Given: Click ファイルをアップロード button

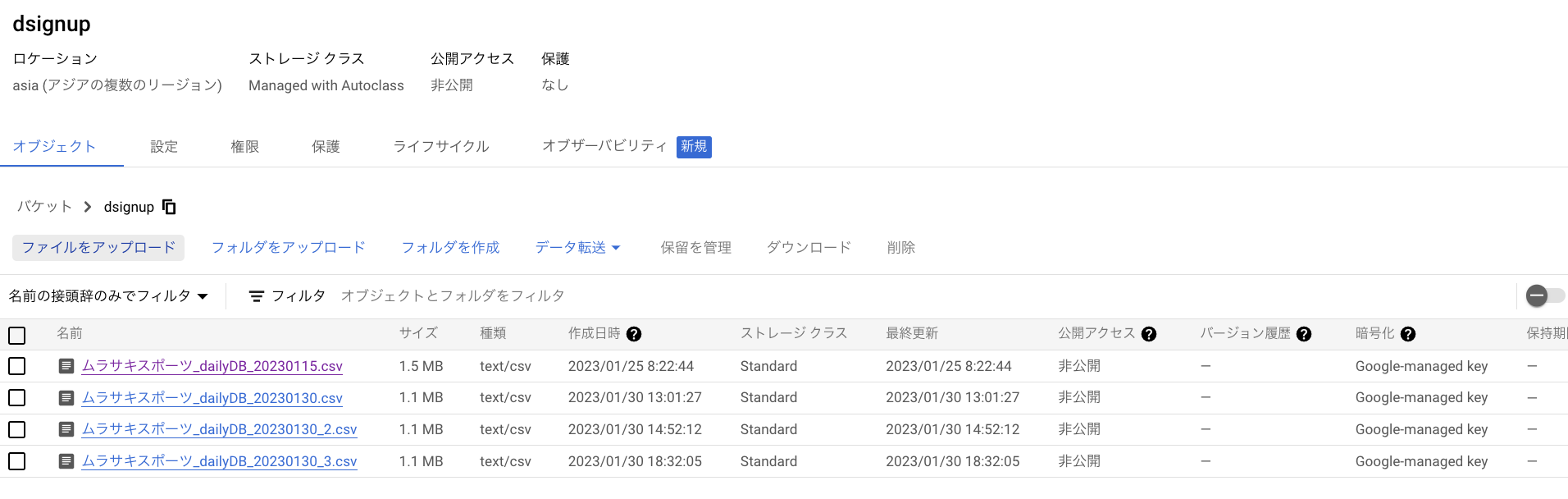Looking at the screenshot, I should 98,248.
